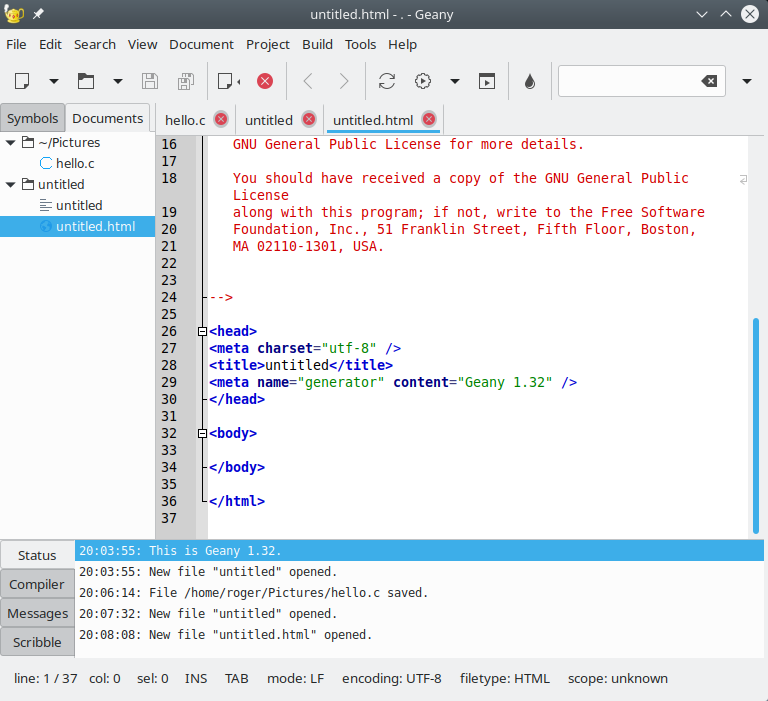Open the Compiler message tab
Image resolution: width=768 pixels, height=701 pixels.
pyautogui.click(x=37, y=584)
